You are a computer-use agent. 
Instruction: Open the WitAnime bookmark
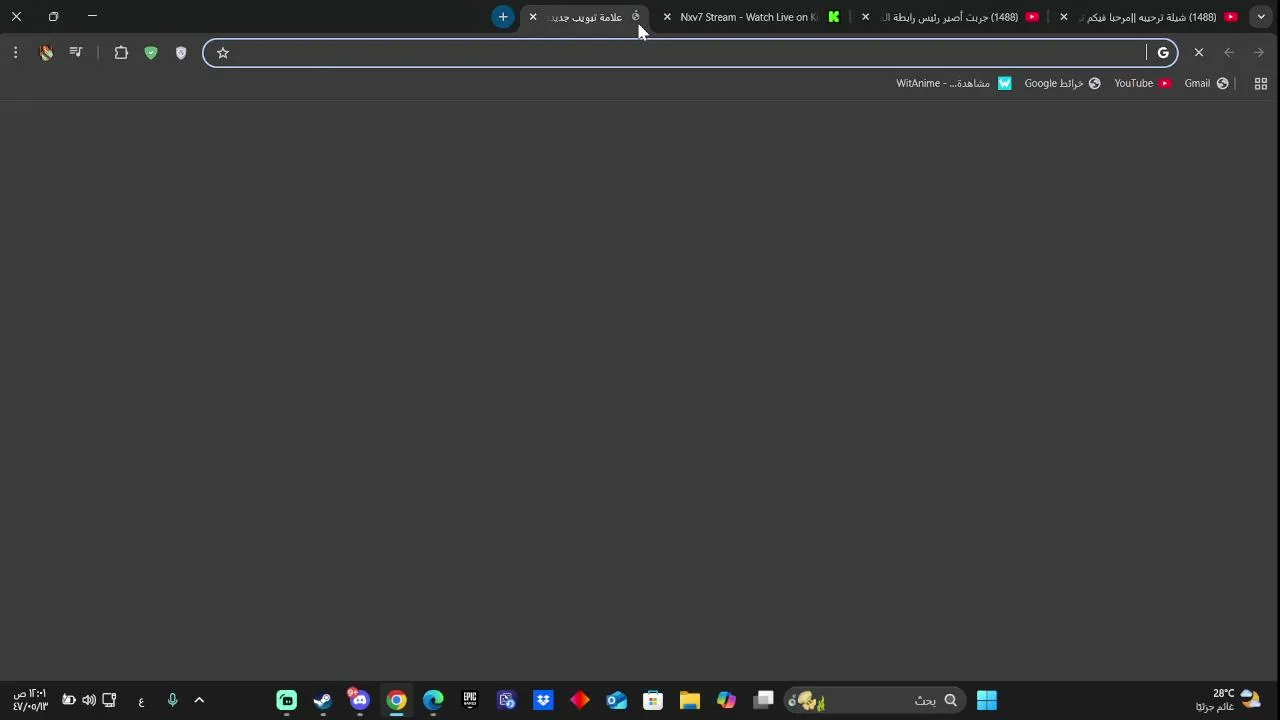954,83
